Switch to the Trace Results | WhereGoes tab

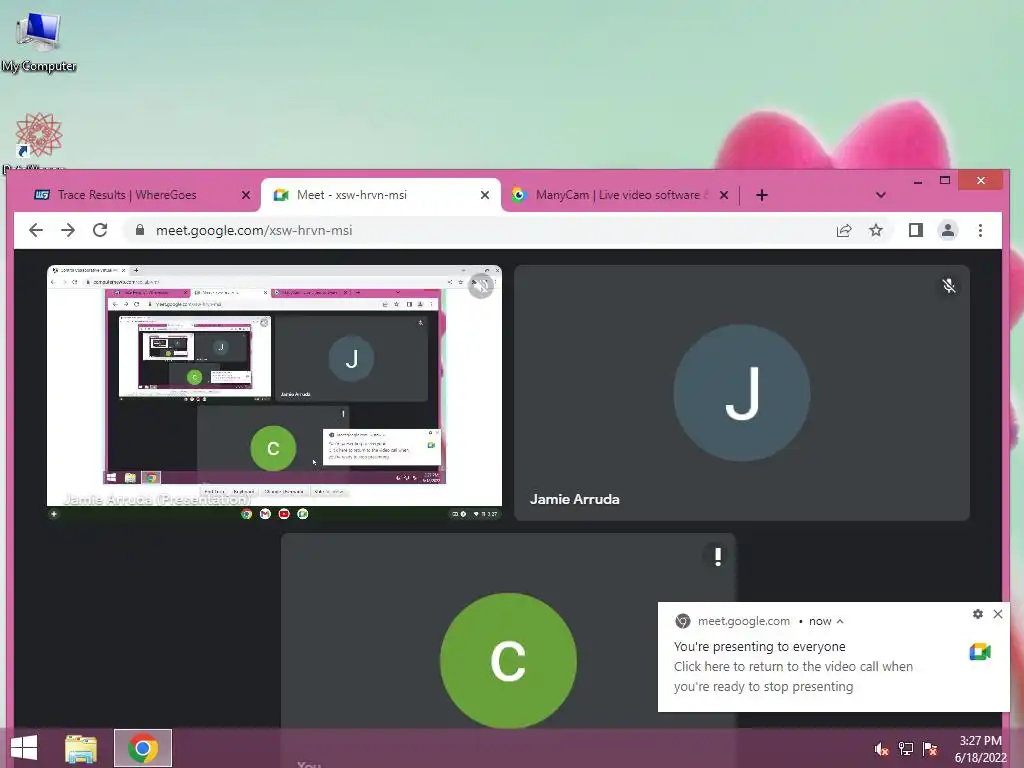coord(126,195)
